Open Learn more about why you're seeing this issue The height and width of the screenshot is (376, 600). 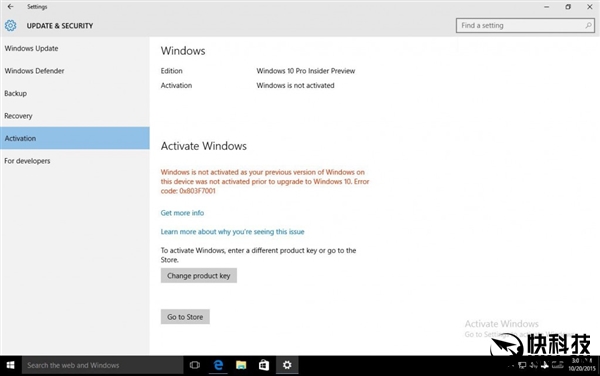[x=232, y=232]
